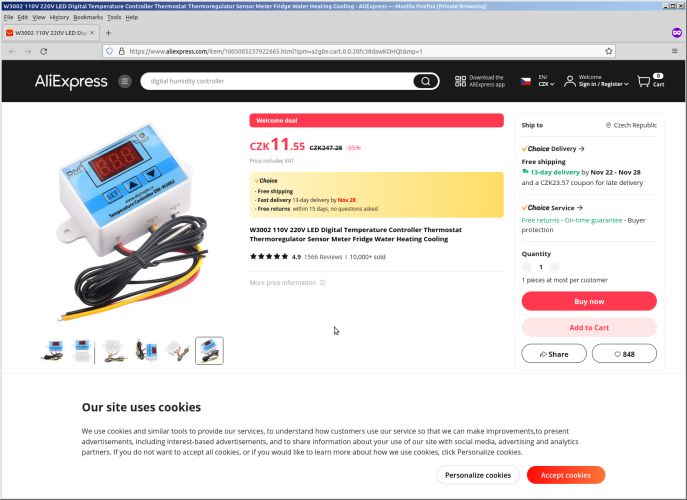The height and width of the screenshot is (500, 687).
Task: Expand the Choice Delivery arrow
Action: pyautogui.click(x=581, y=149)
